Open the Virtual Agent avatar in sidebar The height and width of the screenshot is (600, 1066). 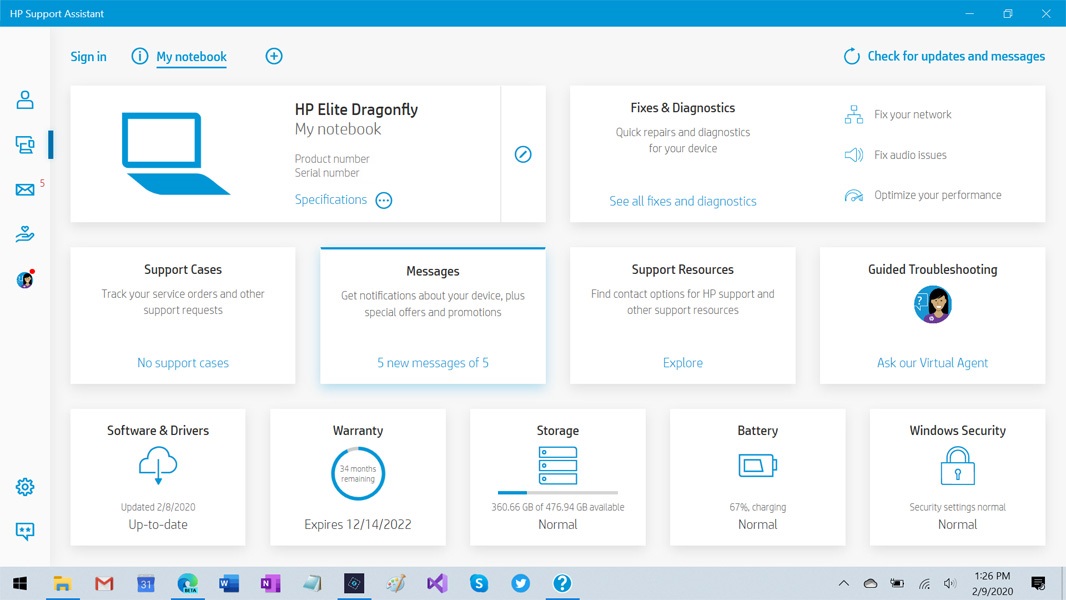[x=25, y=280]
